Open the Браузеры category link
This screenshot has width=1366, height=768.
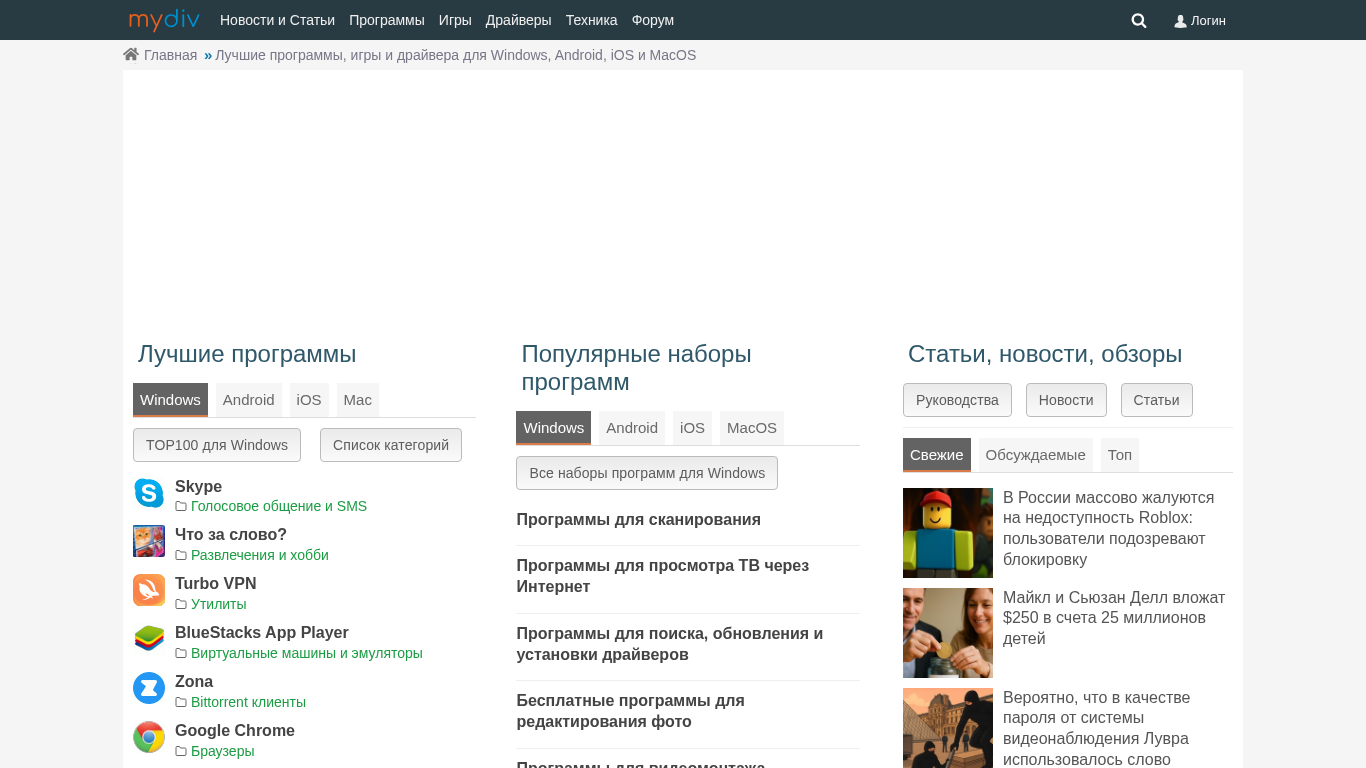pos(223,751)
